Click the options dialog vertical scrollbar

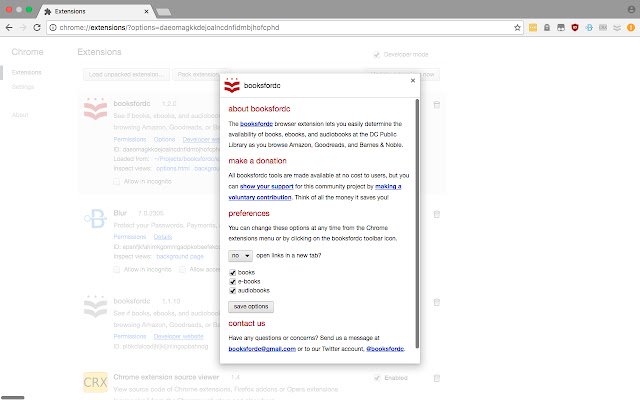(x=417, y=224)
